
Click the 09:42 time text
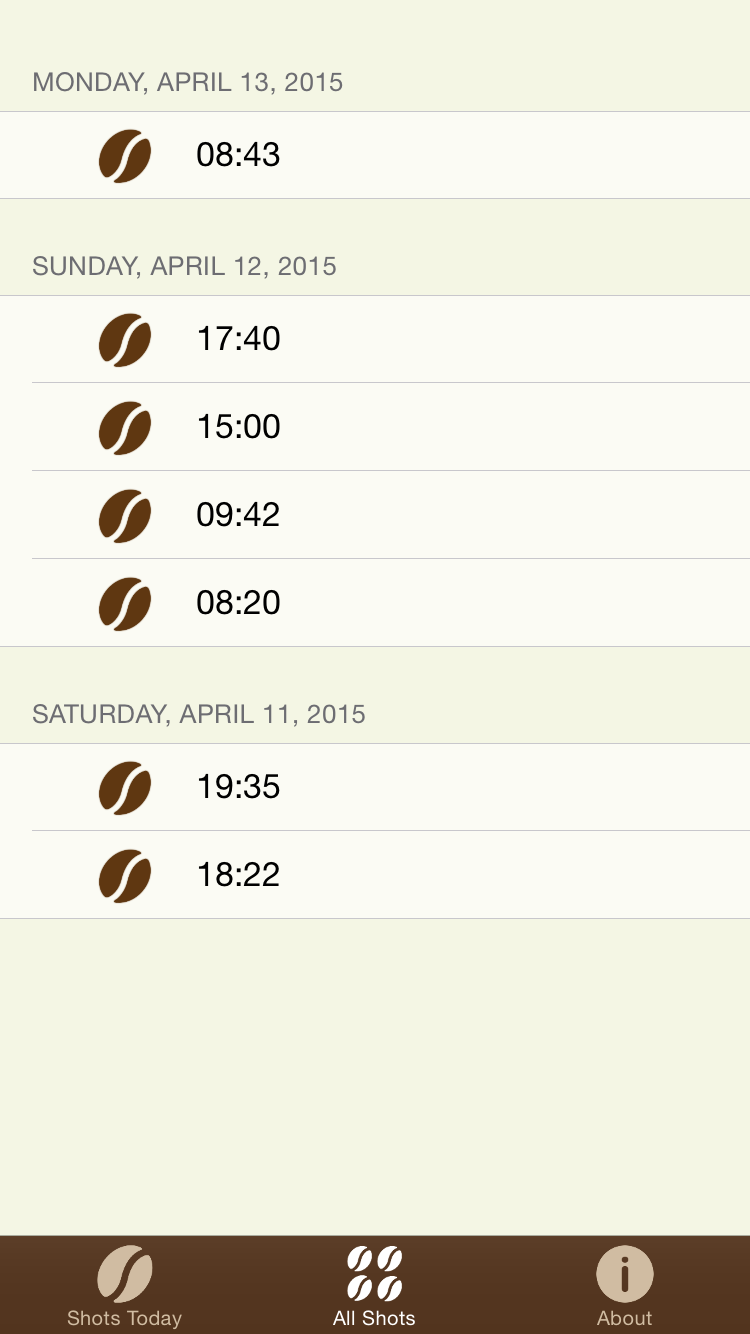pos(238,515)
